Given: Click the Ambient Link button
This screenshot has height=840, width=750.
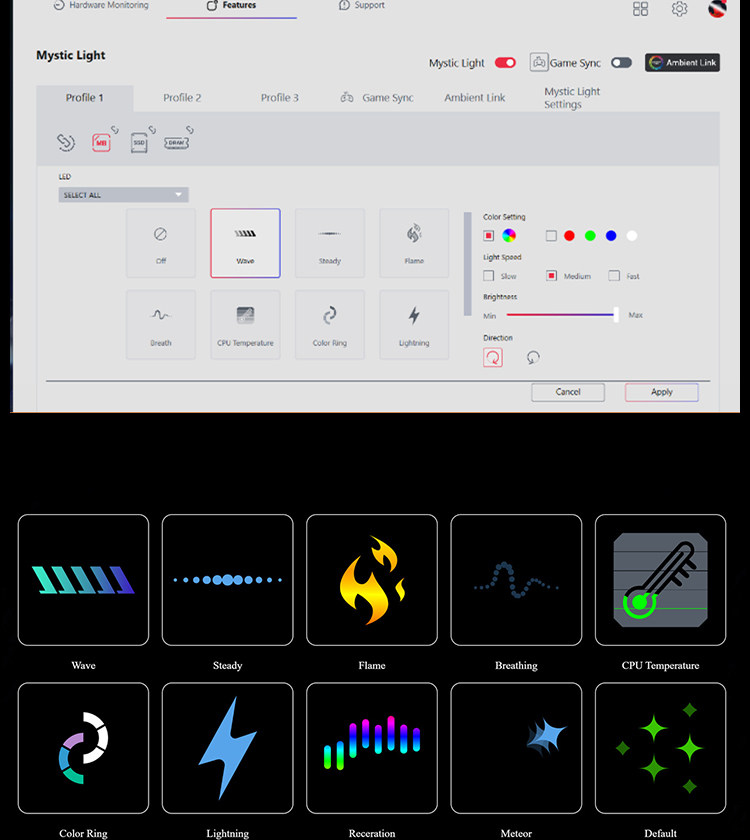Looking at the screenshot, I should click(682, 63).
